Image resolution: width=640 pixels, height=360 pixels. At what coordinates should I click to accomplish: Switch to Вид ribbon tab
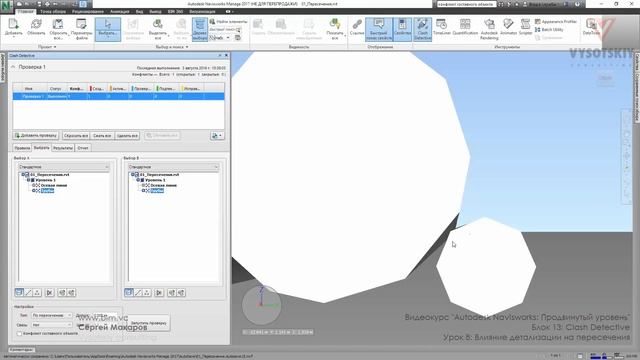coord(139,11)
